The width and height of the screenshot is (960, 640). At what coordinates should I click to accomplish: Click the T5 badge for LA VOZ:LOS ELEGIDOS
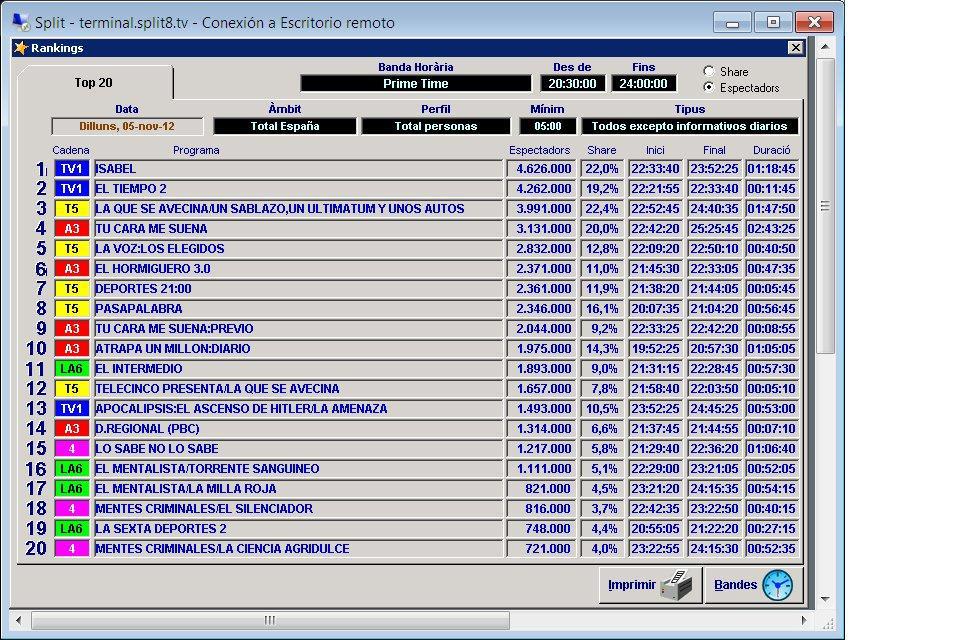[x=72, y=249]
